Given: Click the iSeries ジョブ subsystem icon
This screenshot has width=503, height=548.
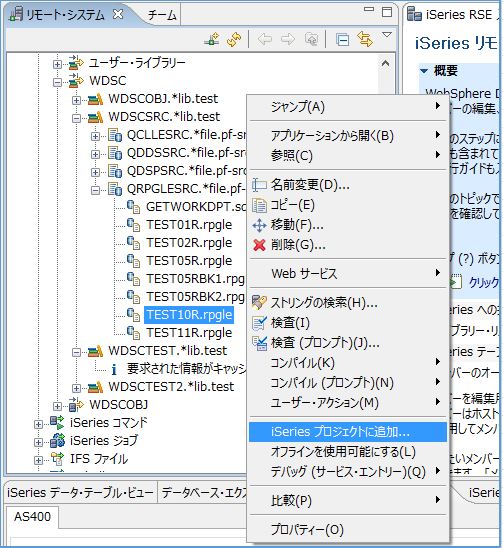Looking at the screenshot, I should [57, 441].
